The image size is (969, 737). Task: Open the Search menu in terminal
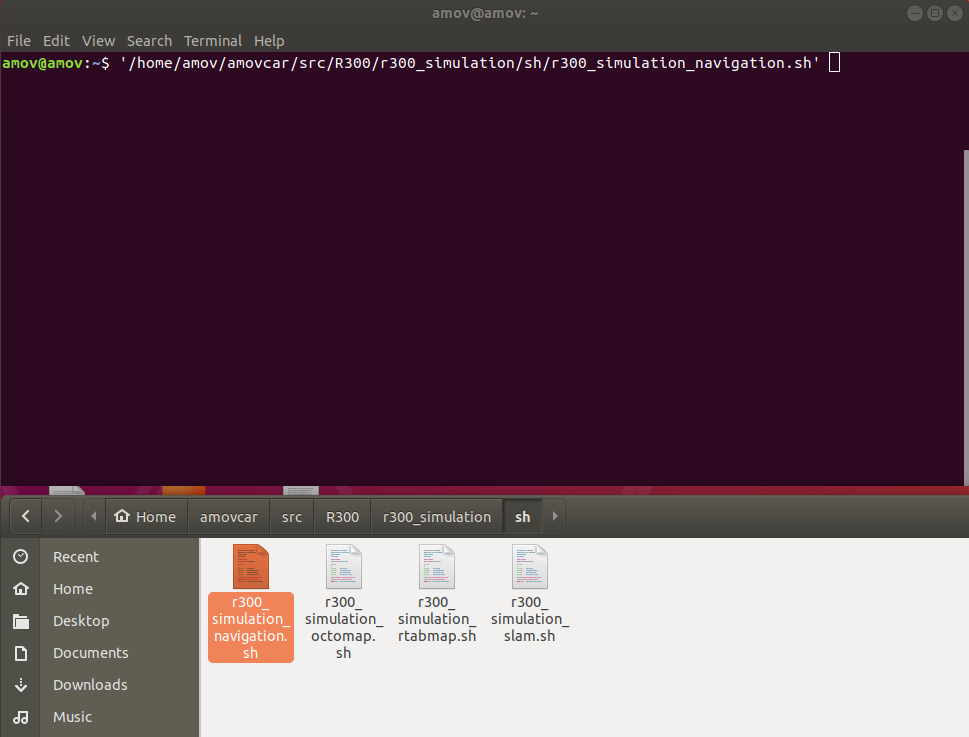pos(149,41)
